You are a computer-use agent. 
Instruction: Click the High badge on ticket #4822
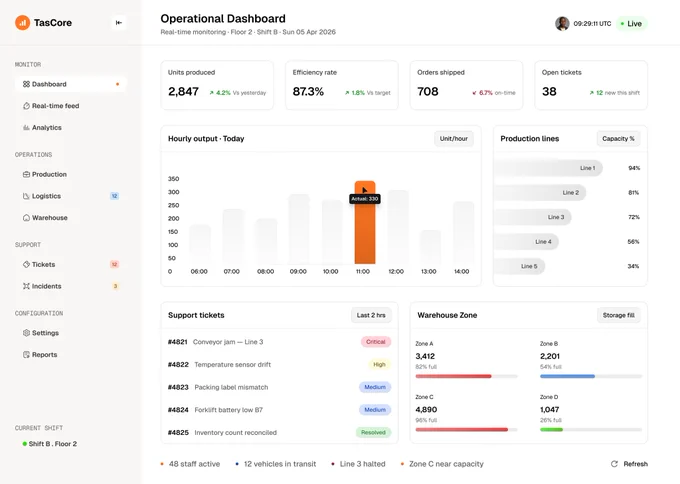(x=379, y=365)
